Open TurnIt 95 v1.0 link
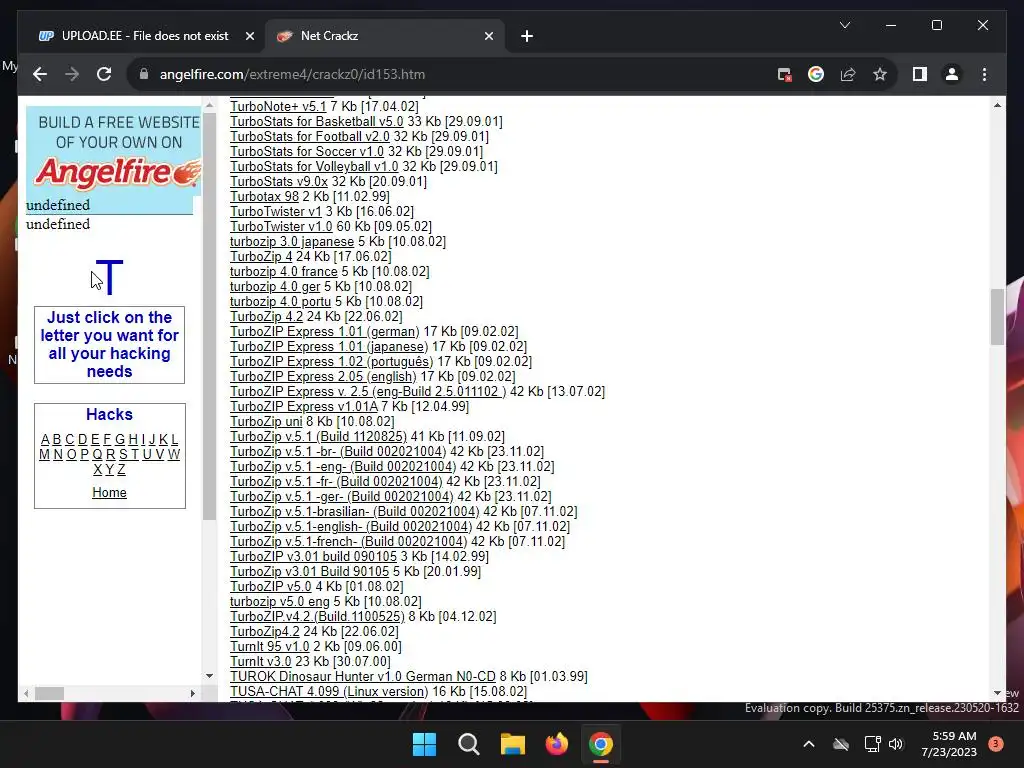The image size is (1024, 768). [270, 647]
